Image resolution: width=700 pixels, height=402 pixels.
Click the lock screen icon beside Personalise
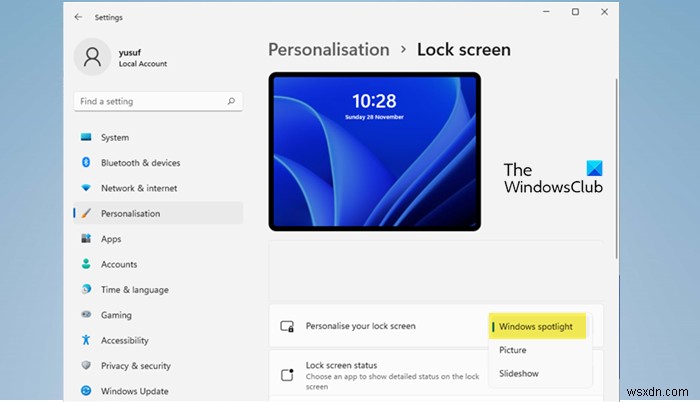pos(287,327)
